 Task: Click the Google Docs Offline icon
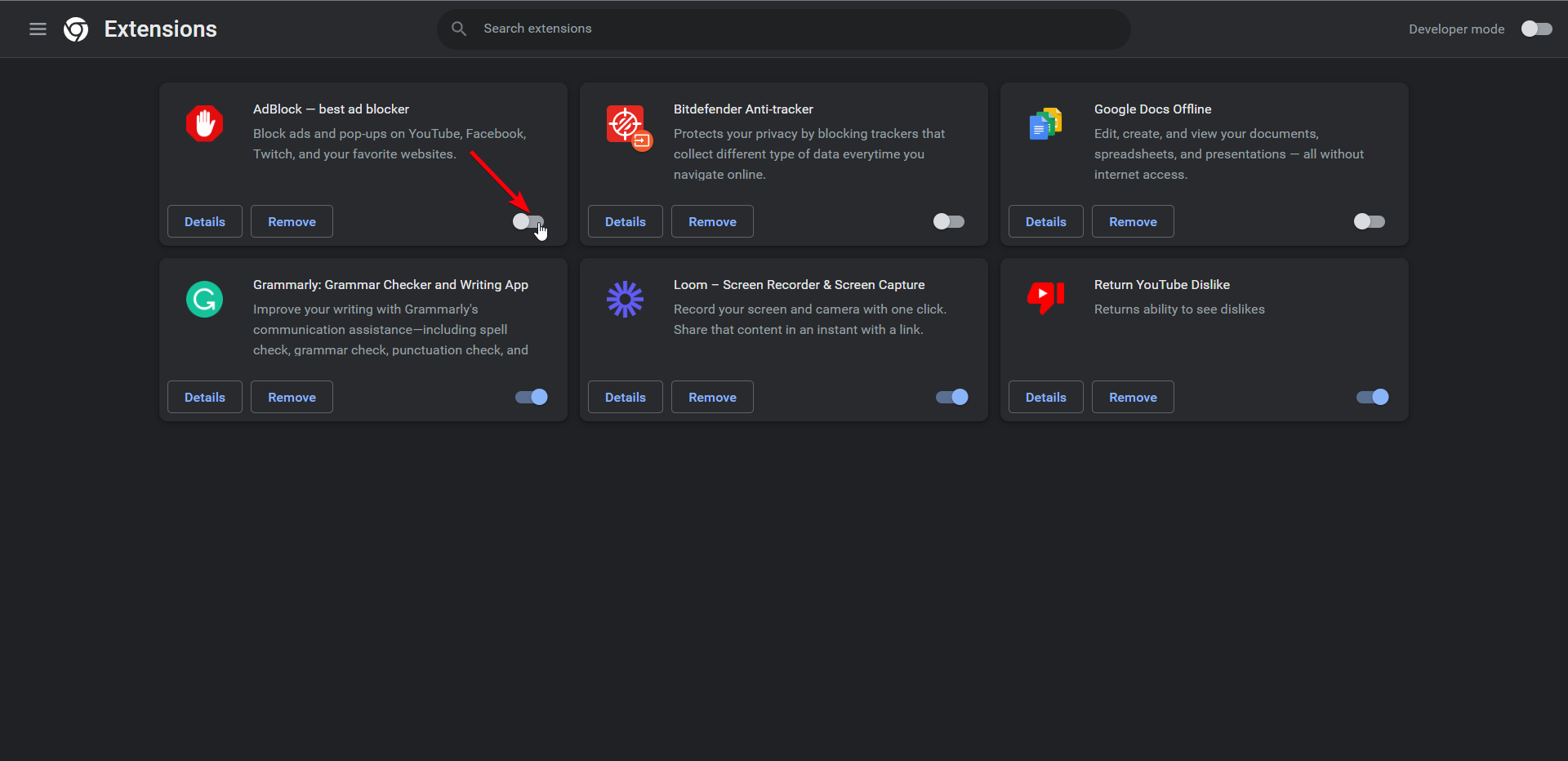click(1045, 124)
